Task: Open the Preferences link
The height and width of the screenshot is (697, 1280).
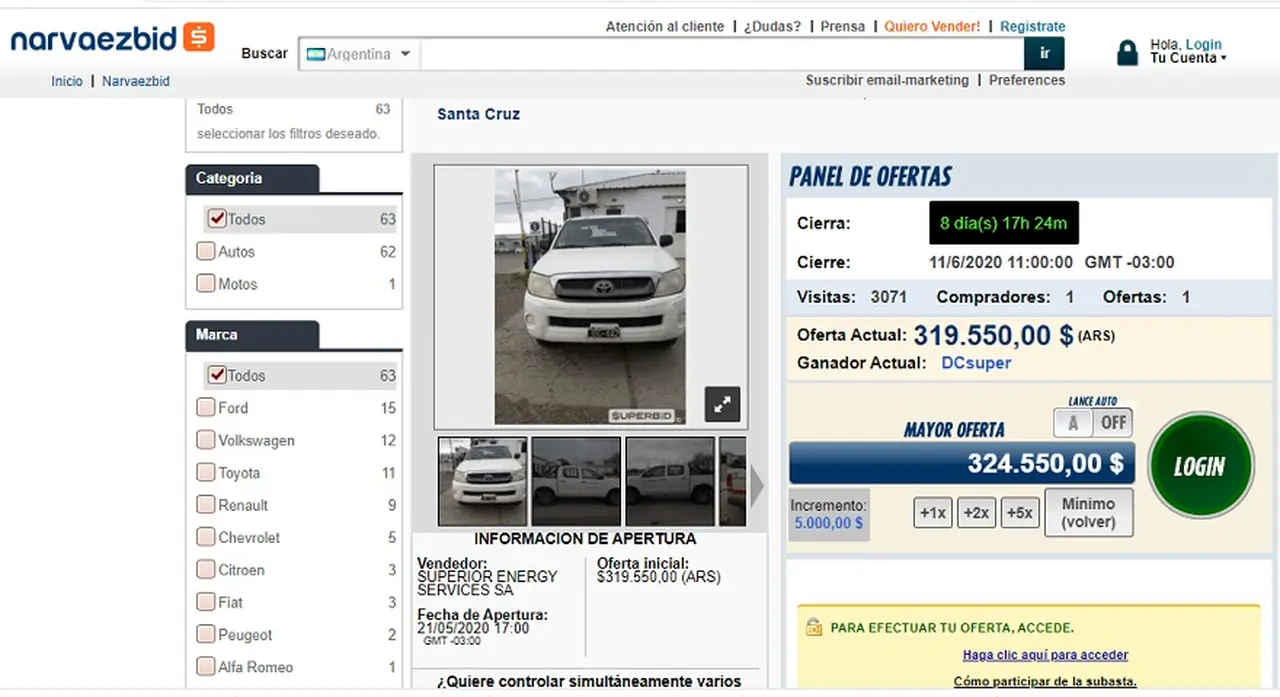Action: [1027, 80]
